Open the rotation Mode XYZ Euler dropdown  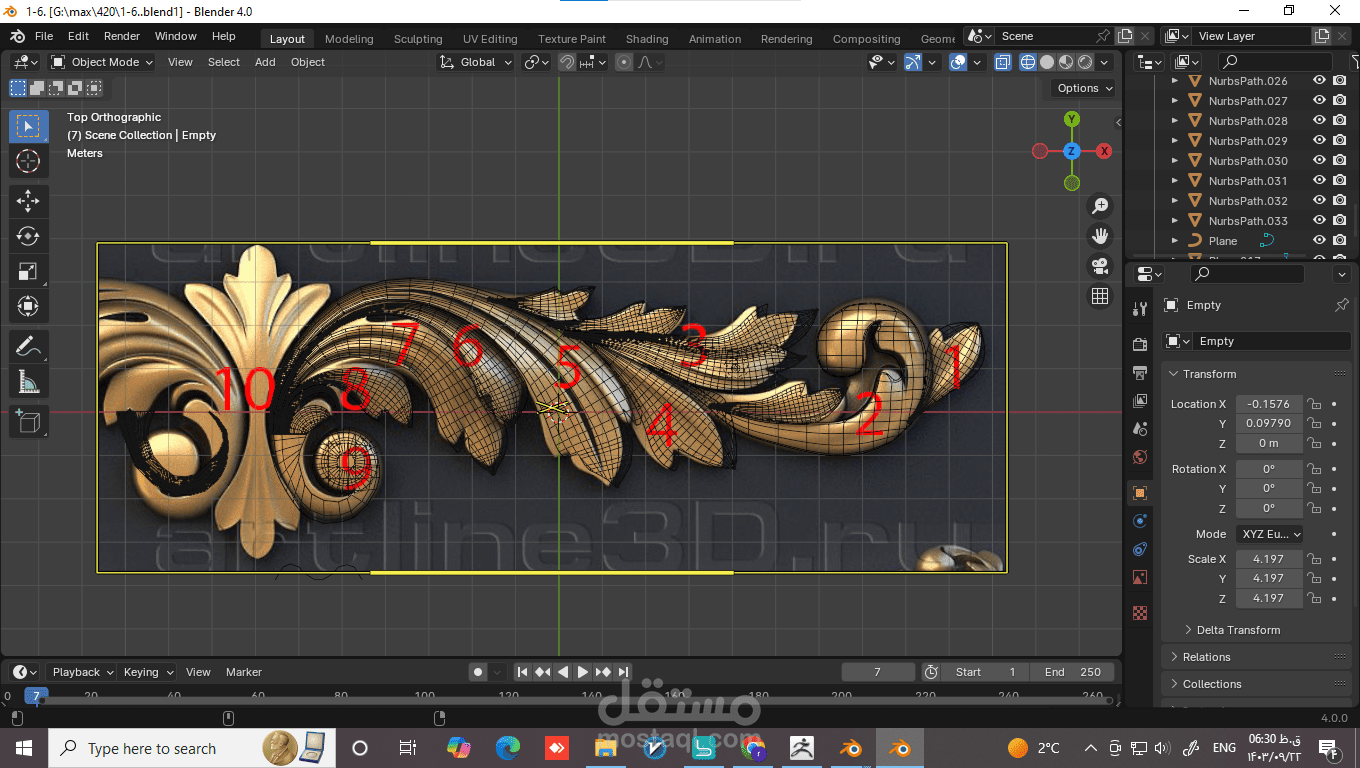[x=1270, y=534]
